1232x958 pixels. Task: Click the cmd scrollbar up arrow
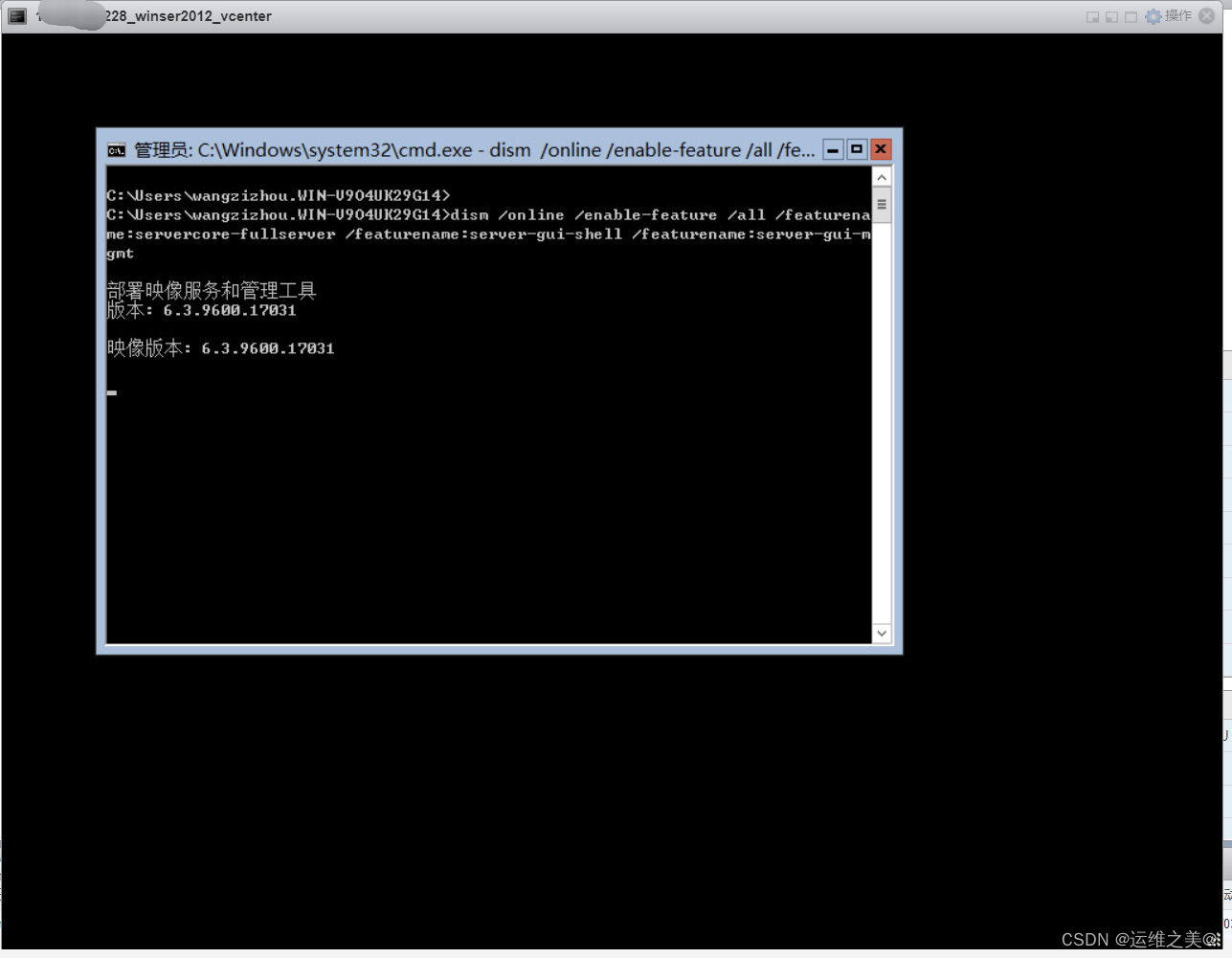(x=882, y=177)
